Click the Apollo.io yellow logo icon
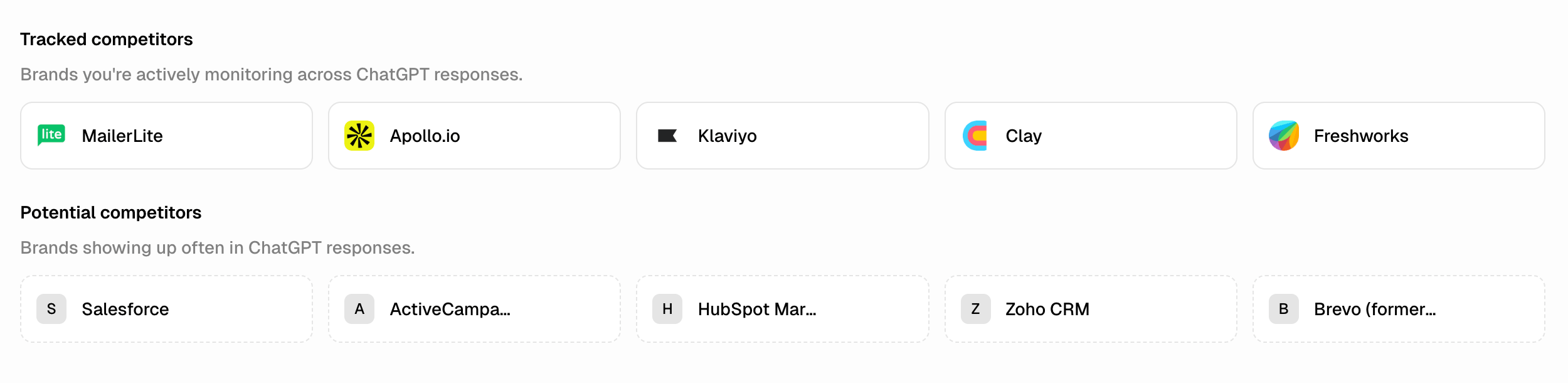 [360, 135]
